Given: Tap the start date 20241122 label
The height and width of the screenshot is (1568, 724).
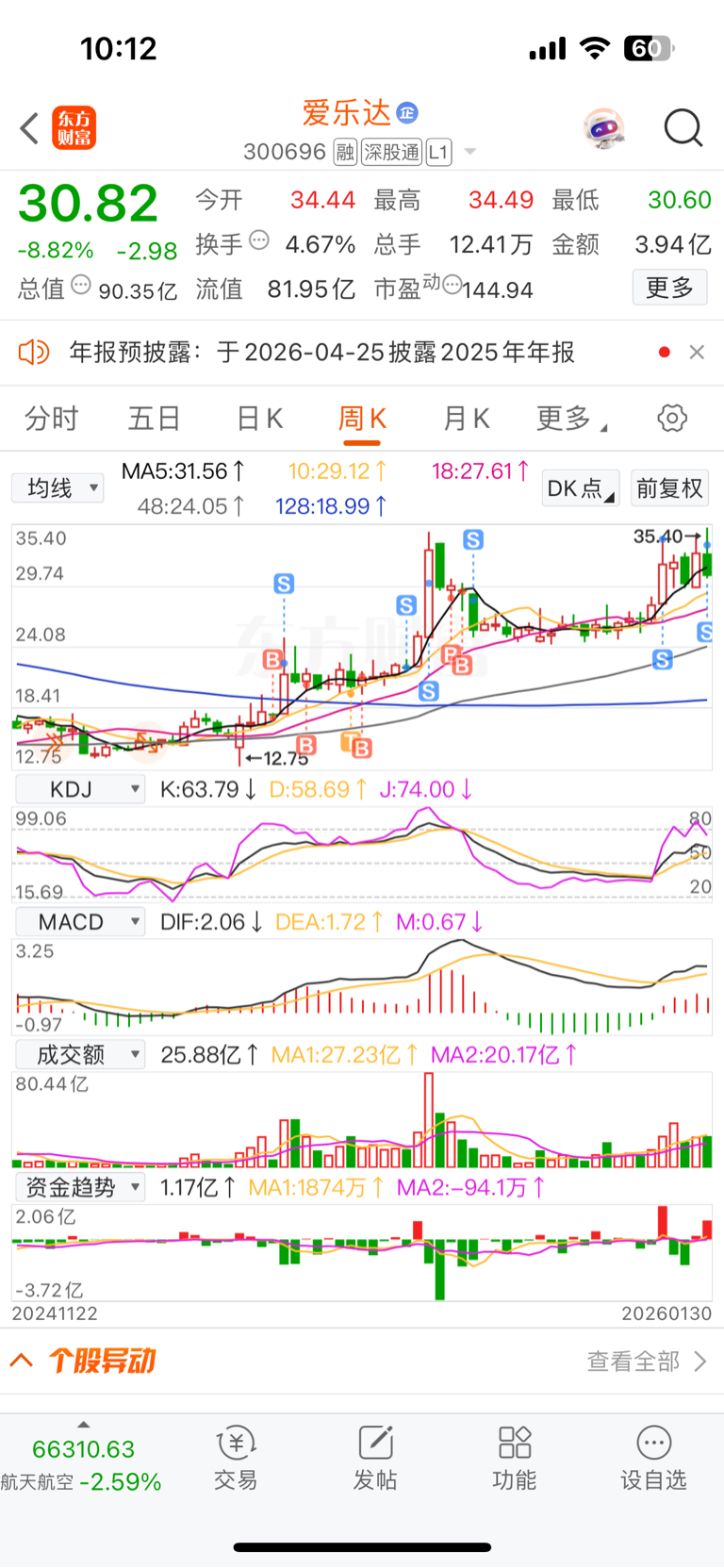Looking at the screenshot, I should (55, 1313).
